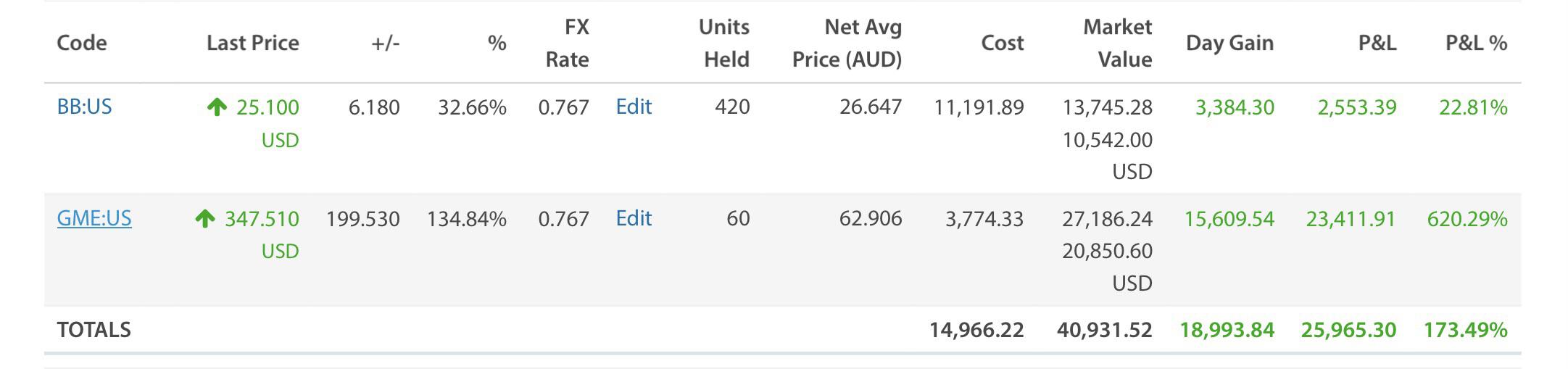Edit the FX rate for GME:US
Viewport: 1568px width, 369px height.
(634, 218)
